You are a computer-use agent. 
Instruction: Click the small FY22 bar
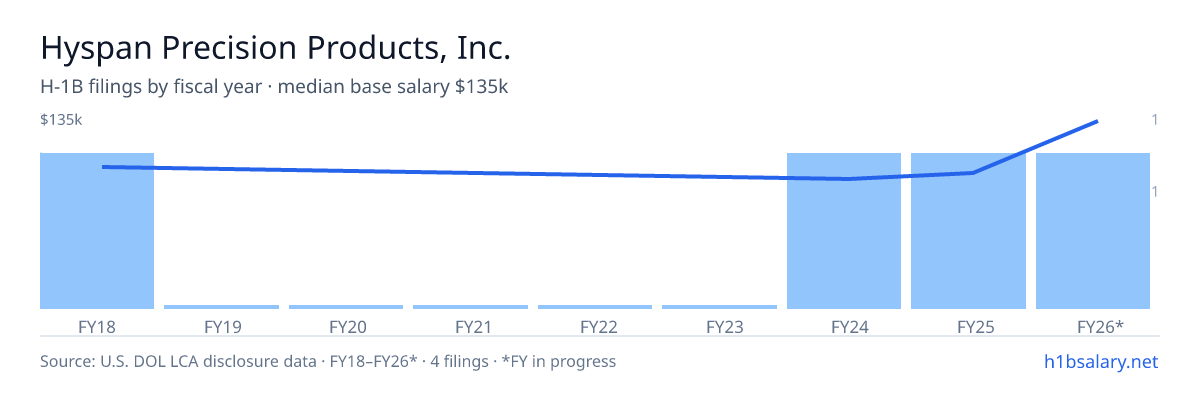[595, 307]
